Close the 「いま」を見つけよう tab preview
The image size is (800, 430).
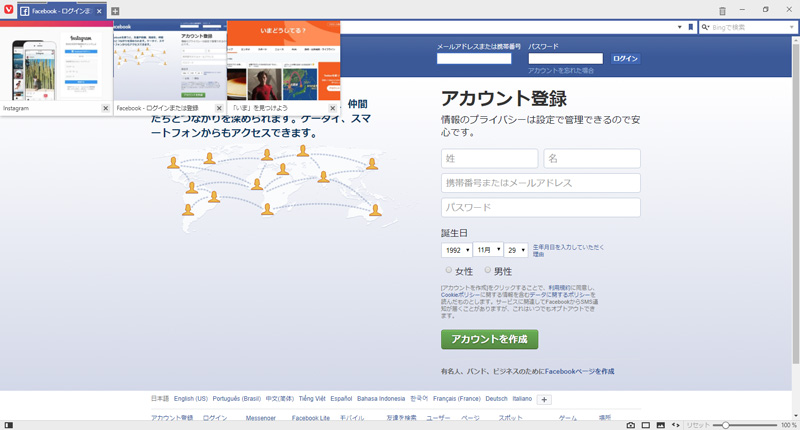click(333, 108)
